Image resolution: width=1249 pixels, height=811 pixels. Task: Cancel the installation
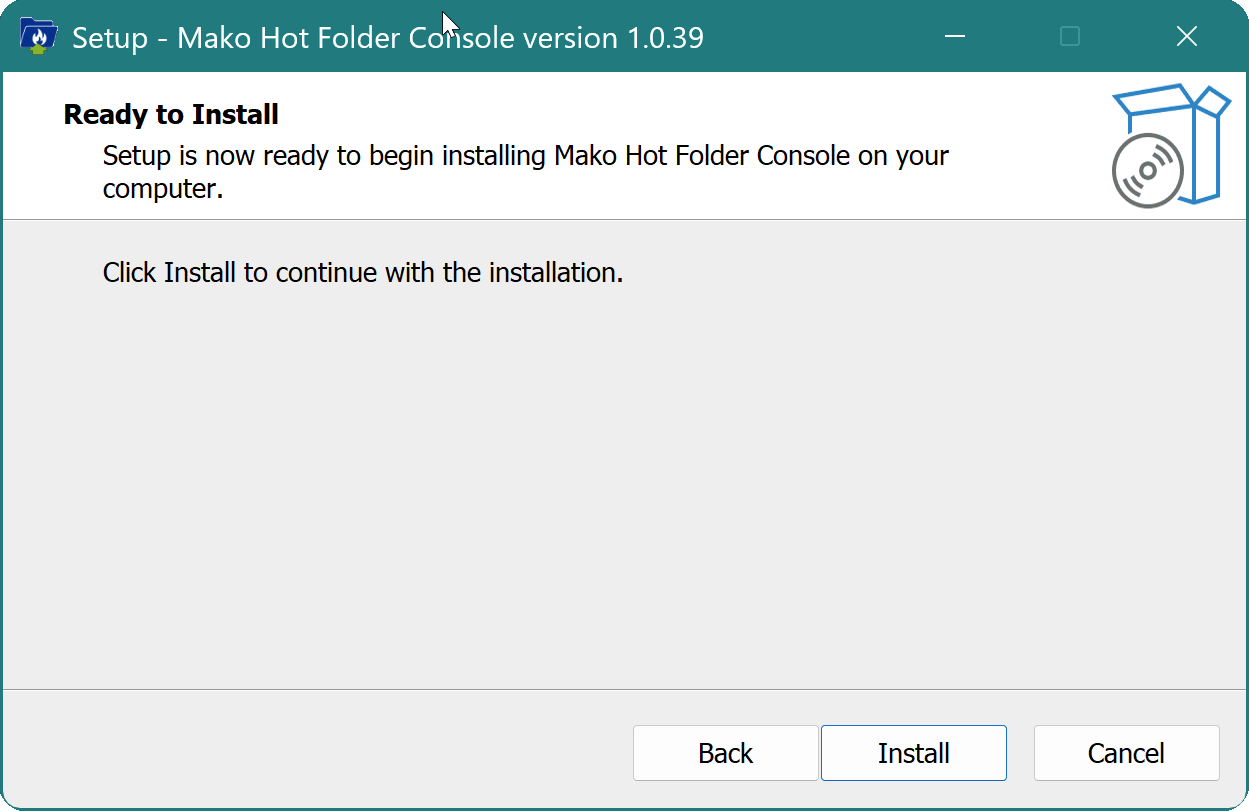(1126, 753)
